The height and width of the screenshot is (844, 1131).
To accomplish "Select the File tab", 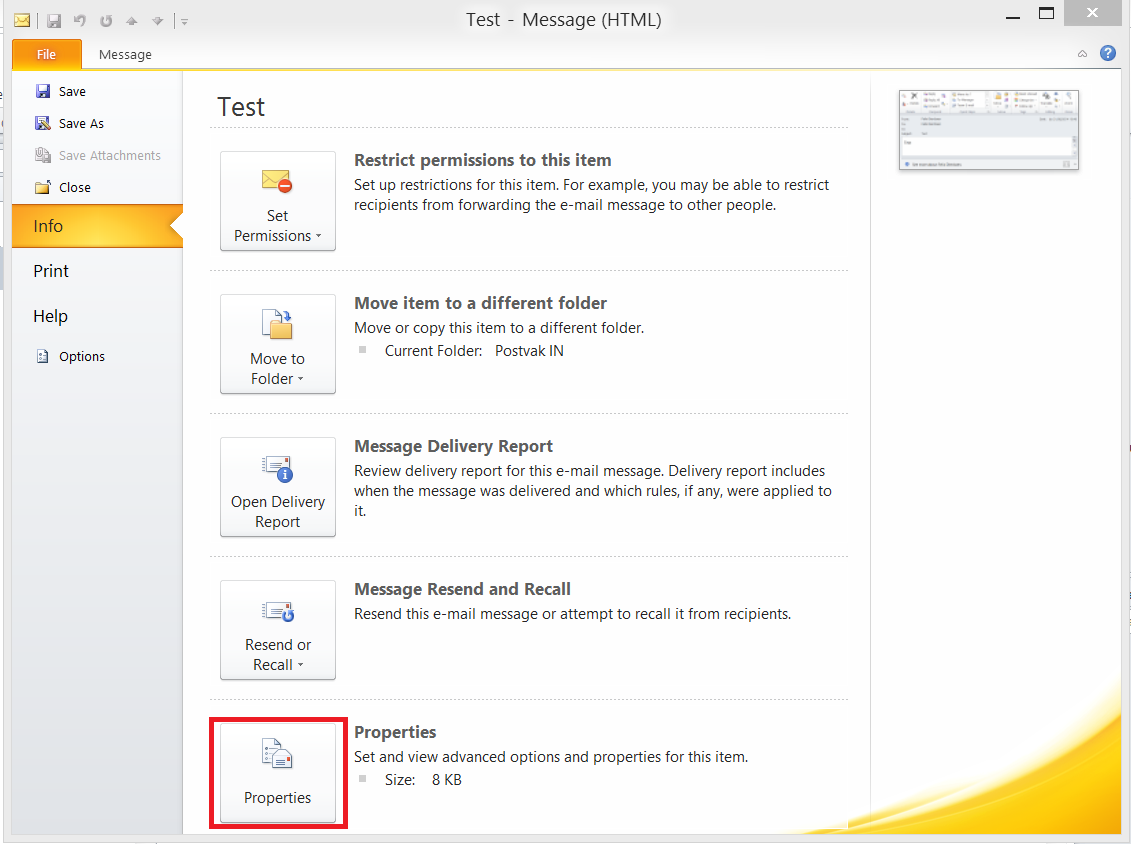I will pyautogui.click(x=46, y=54).
